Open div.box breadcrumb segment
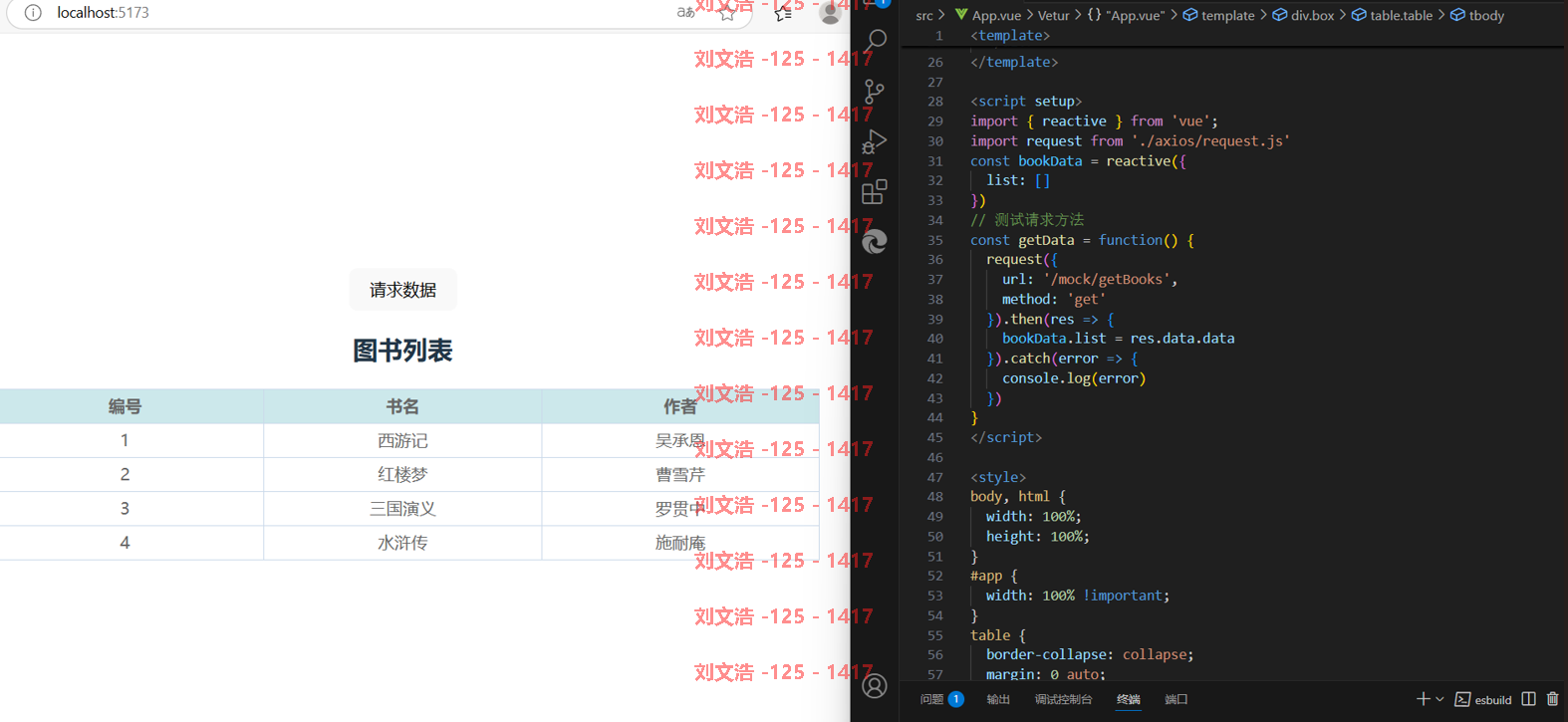The width and height of the screenshot is (1568, 722). point(1303,15)
